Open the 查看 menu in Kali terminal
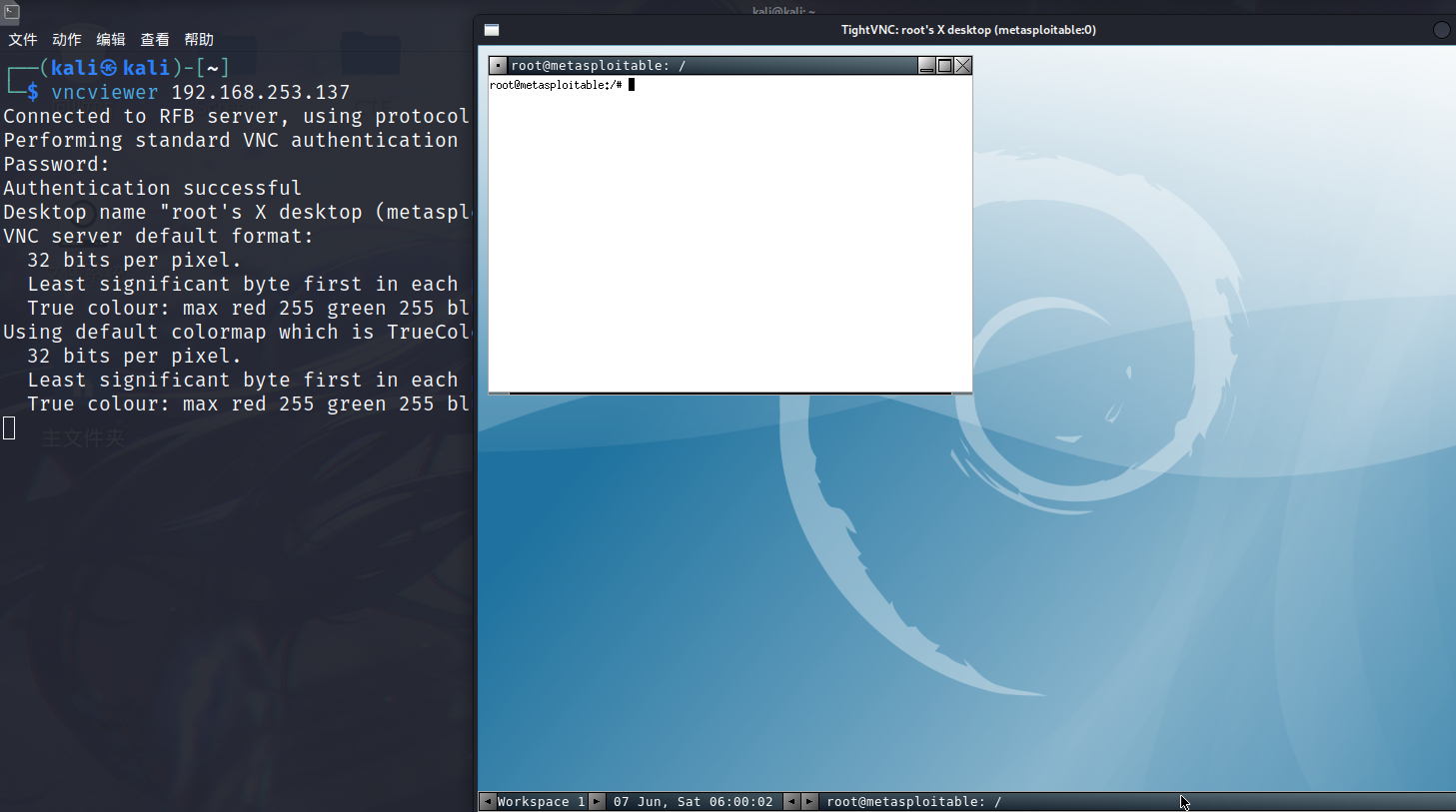The image size is (1456, 812). coord(155,40)
